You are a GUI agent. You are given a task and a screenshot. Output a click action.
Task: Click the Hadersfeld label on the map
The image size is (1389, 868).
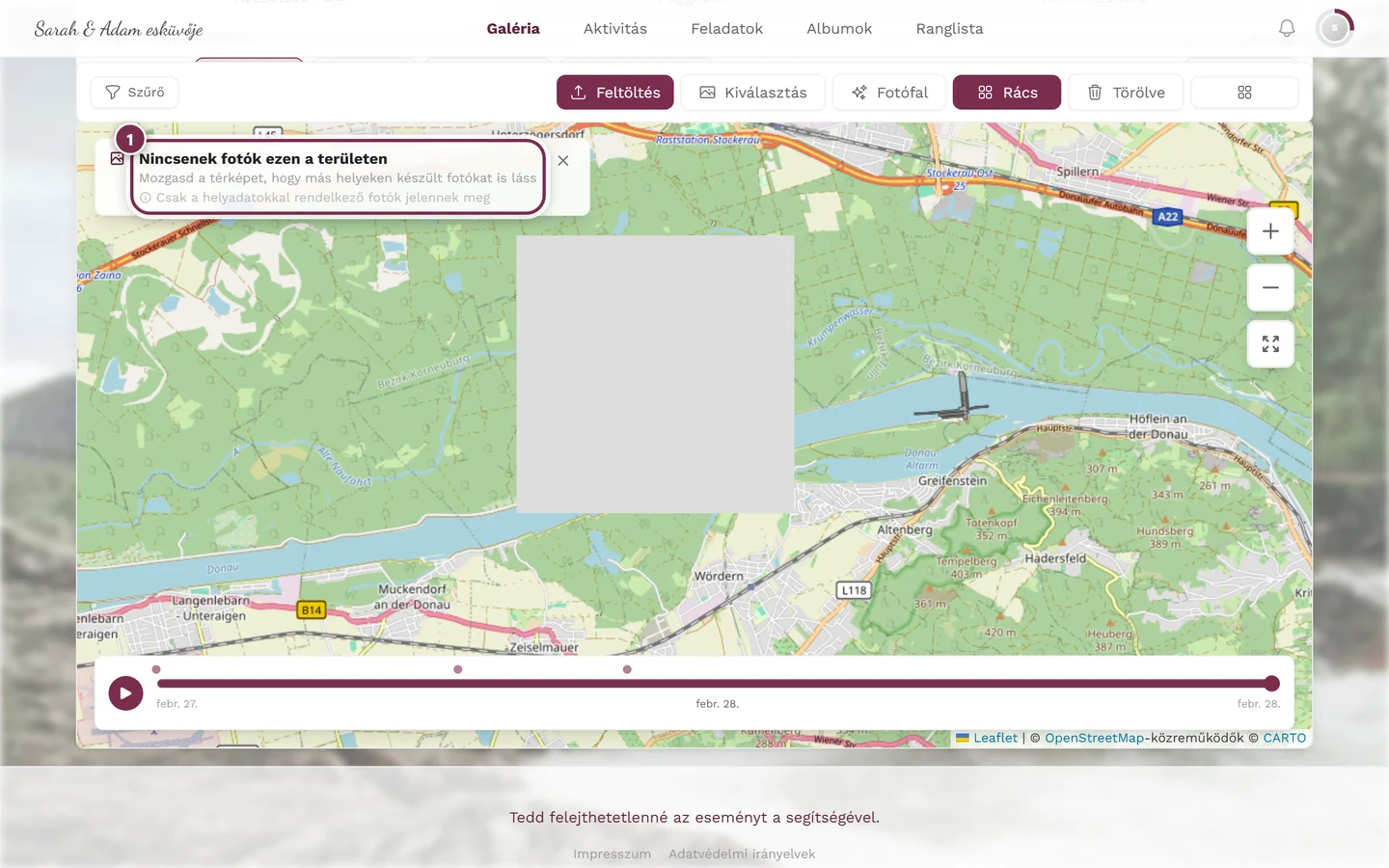(x=1055, y=558)
